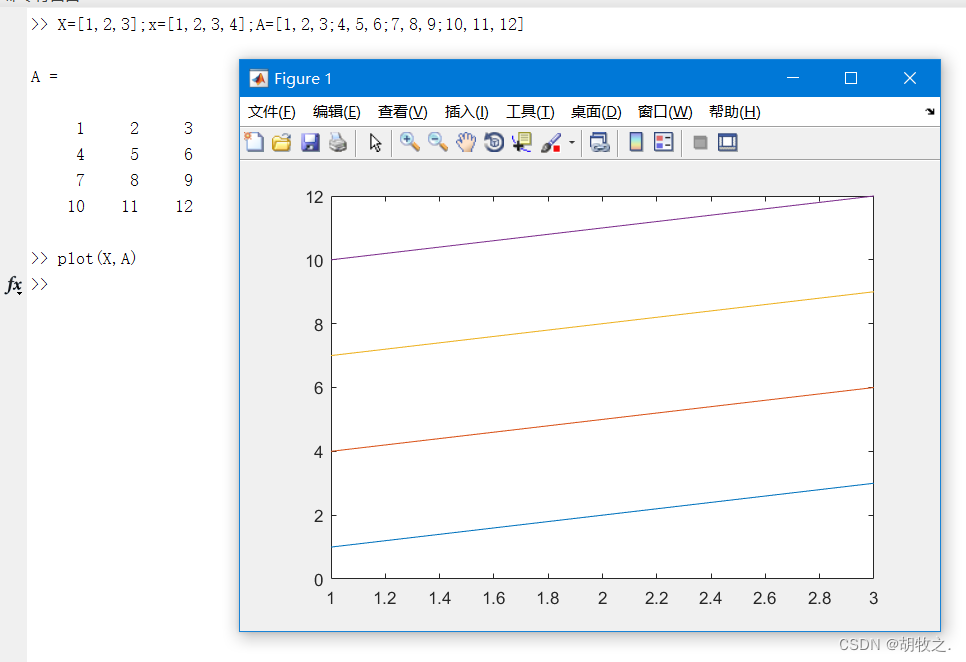Dock figure using arrow at menu bar end
The height and width of the screenshot is (662, 966).
click(x=930, y=111)
